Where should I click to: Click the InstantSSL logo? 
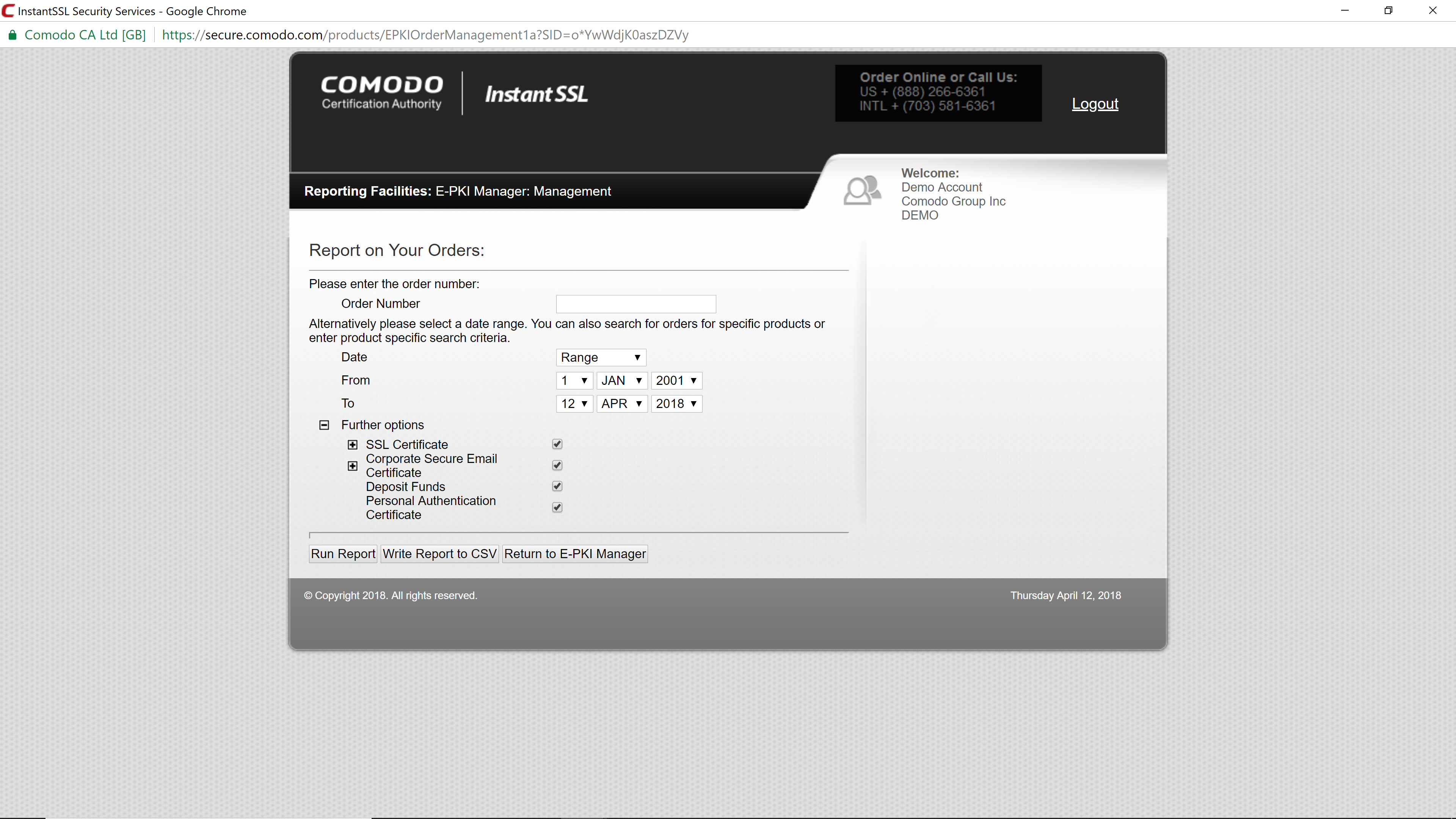tap(536, 94)
